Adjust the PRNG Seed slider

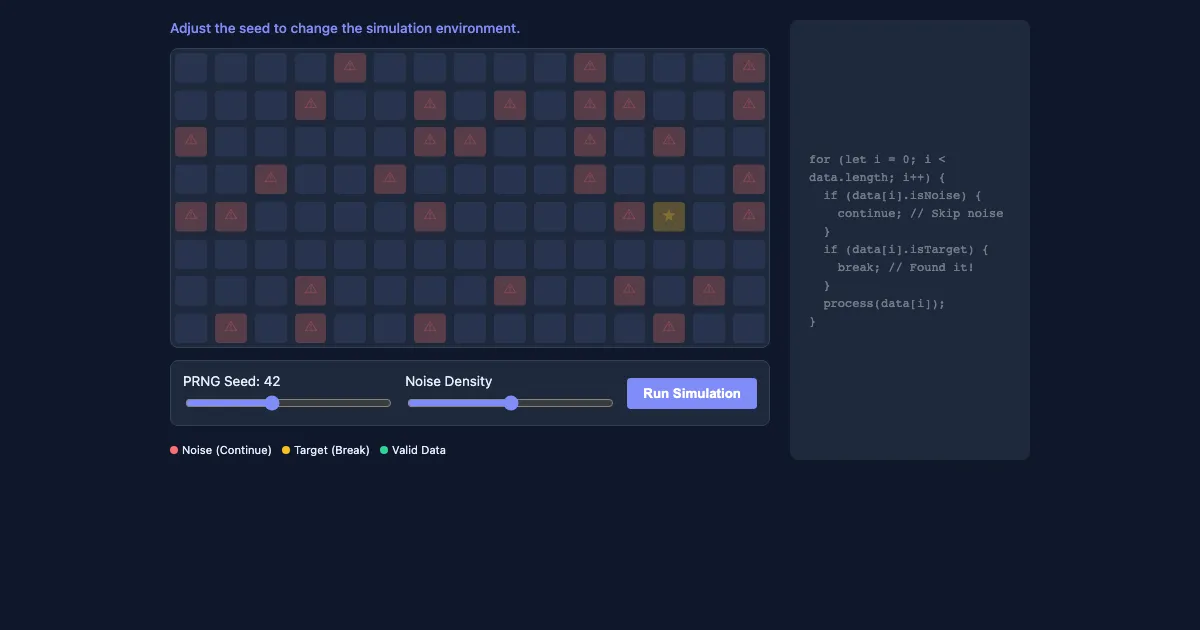coord(288,403)
